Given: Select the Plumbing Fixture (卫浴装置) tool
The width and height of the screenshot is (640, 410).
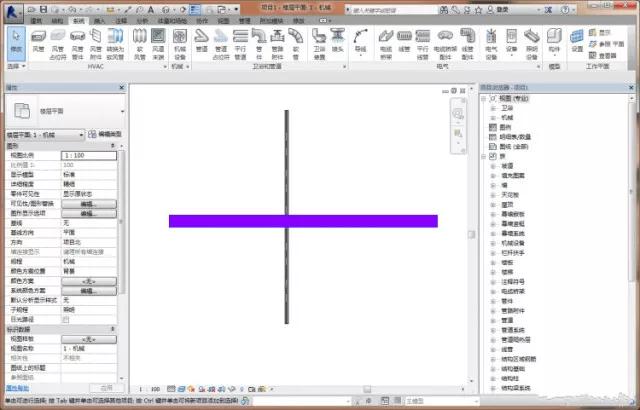Looking at the screenshot, I should (319, 44).
